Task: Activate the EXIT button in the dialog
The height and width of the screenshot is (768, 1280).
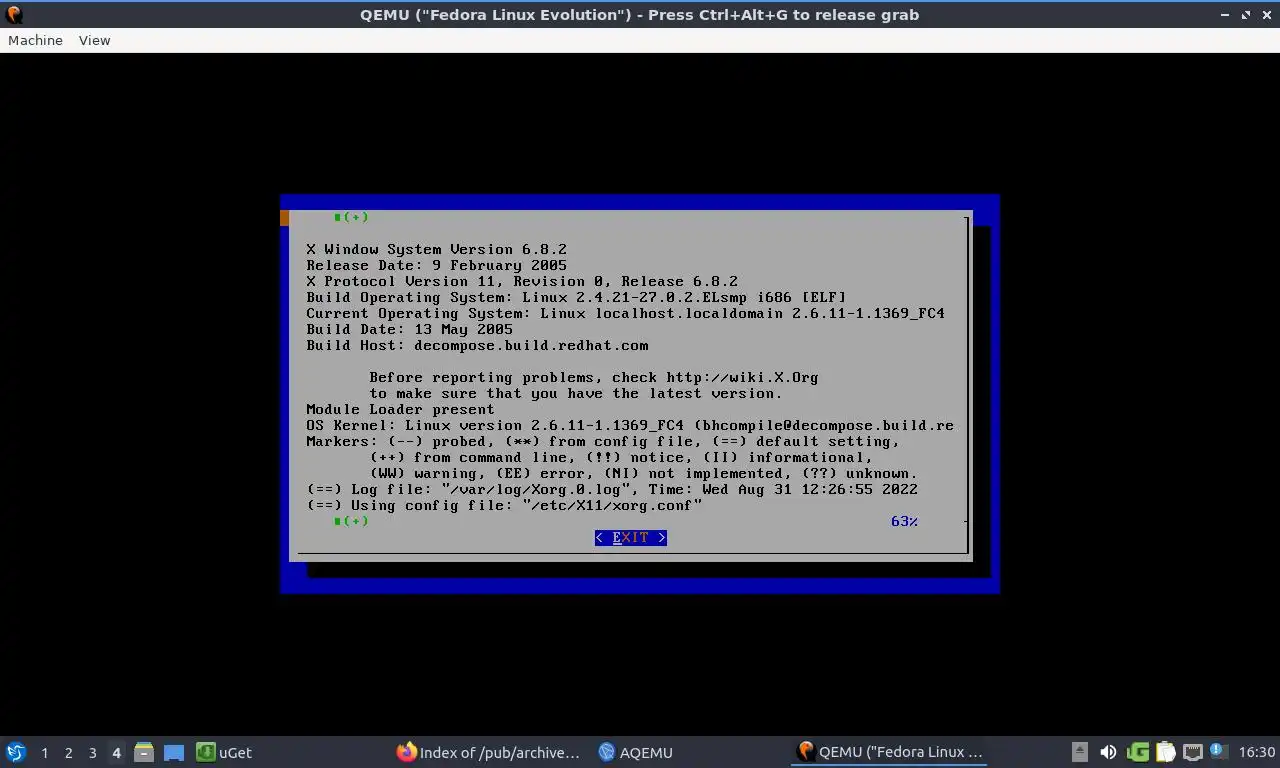Action: coord(630,538)
